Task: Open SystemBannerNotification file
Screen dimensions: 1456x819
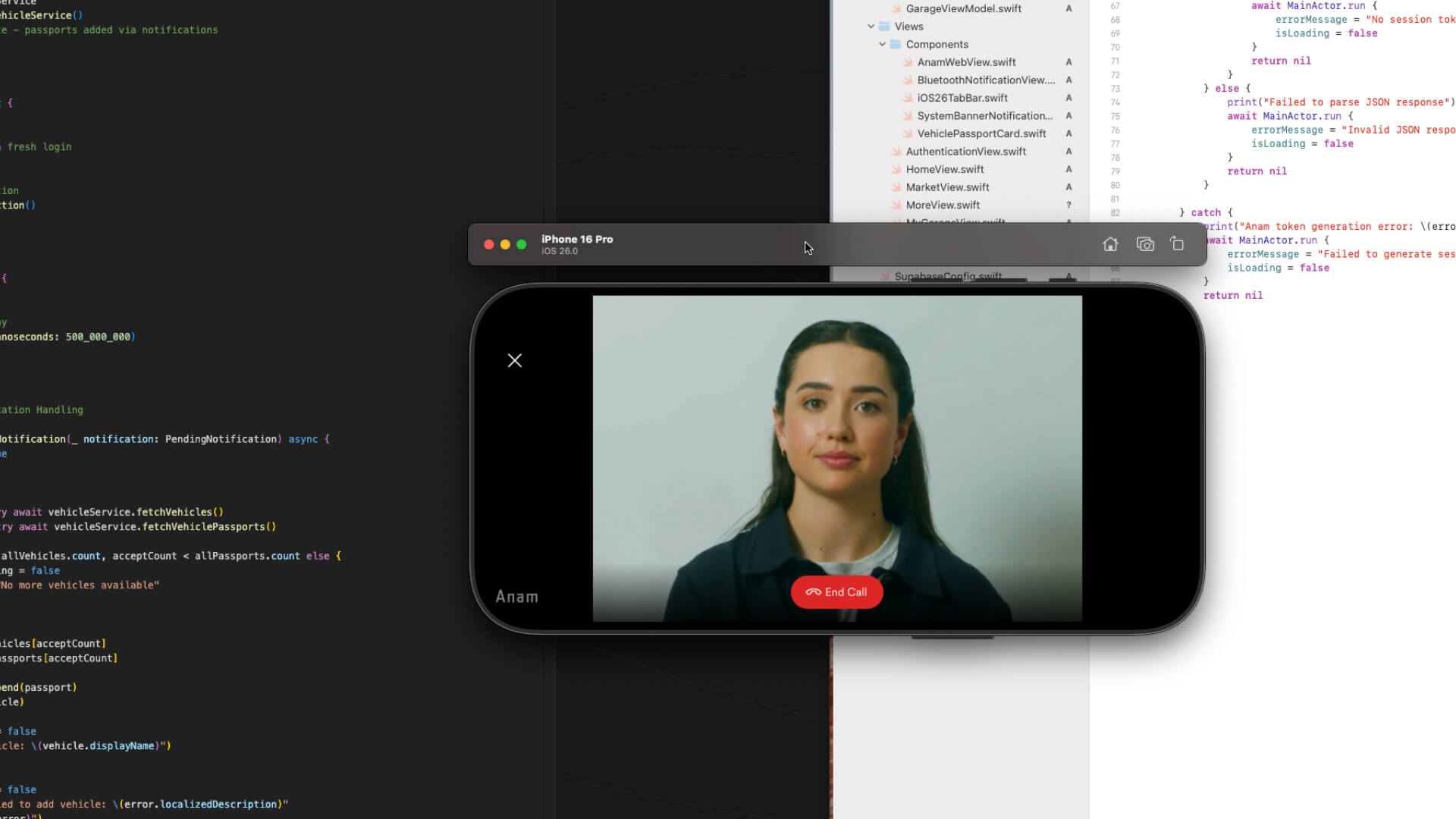Action: [984, 116]
